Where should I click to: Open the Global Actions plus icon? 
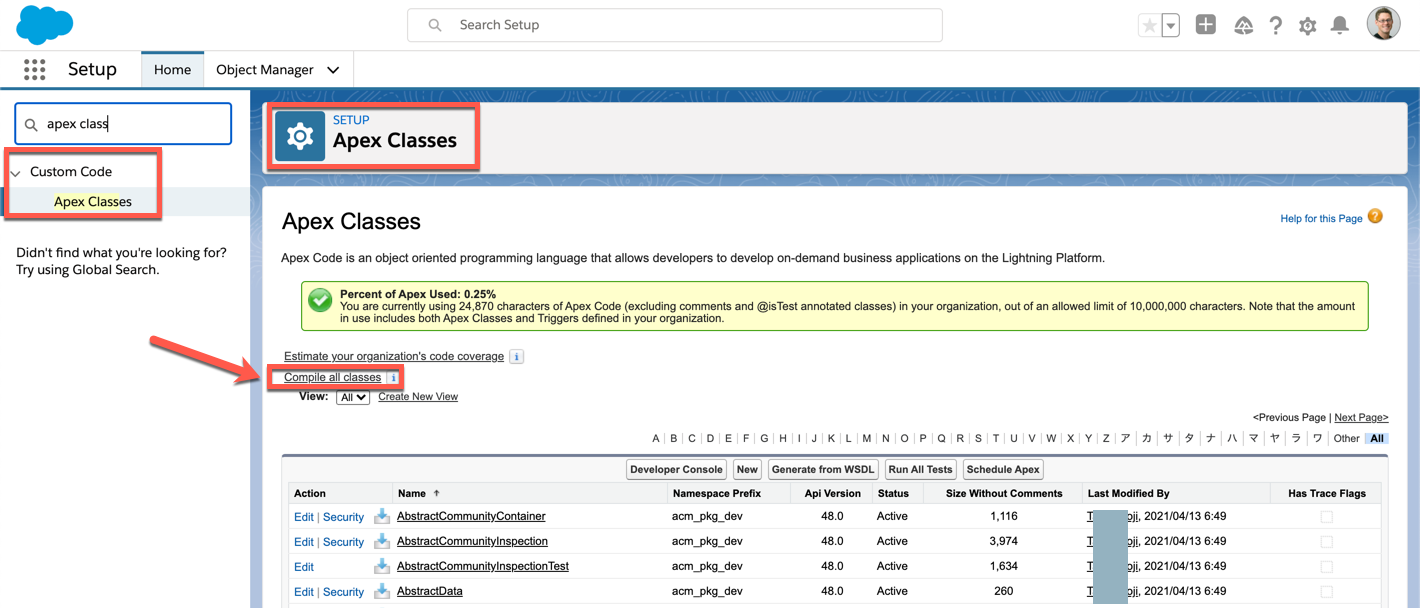click(x=1205, y=25)
